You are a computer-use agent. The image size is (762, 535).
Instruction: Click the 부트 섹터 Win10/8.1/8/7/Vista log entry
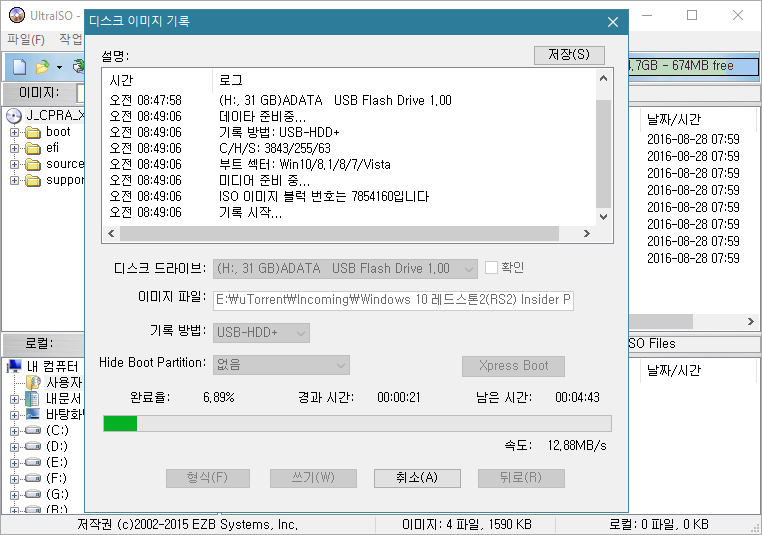305,164
